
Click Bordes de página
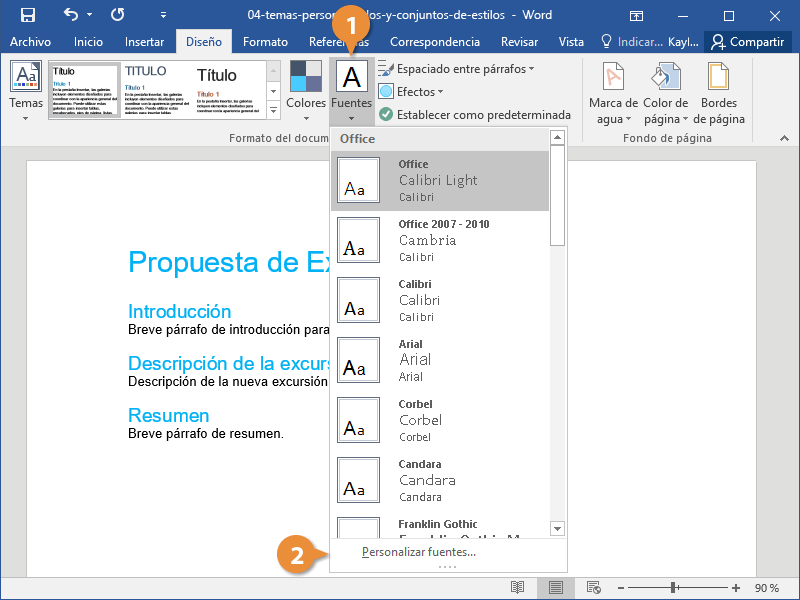tap(718, 93)
